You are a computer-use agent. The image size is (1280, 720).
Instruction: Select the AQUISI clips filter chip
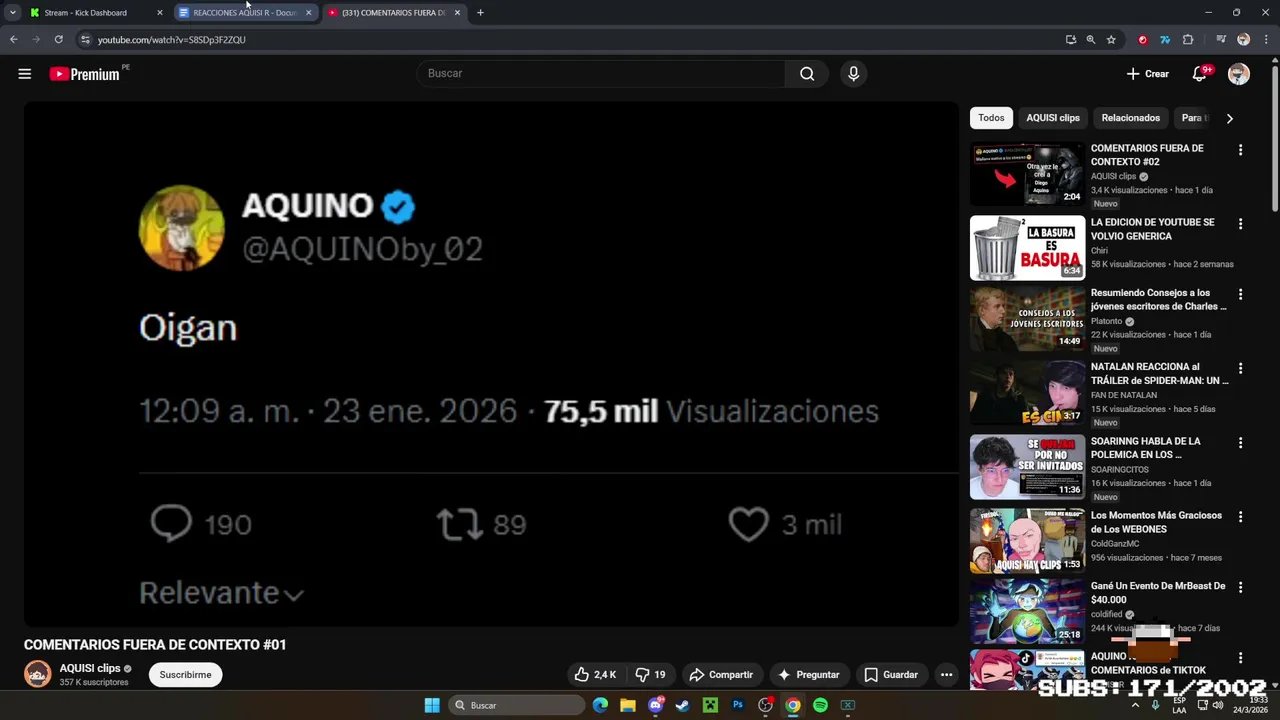click(1053, 118)
